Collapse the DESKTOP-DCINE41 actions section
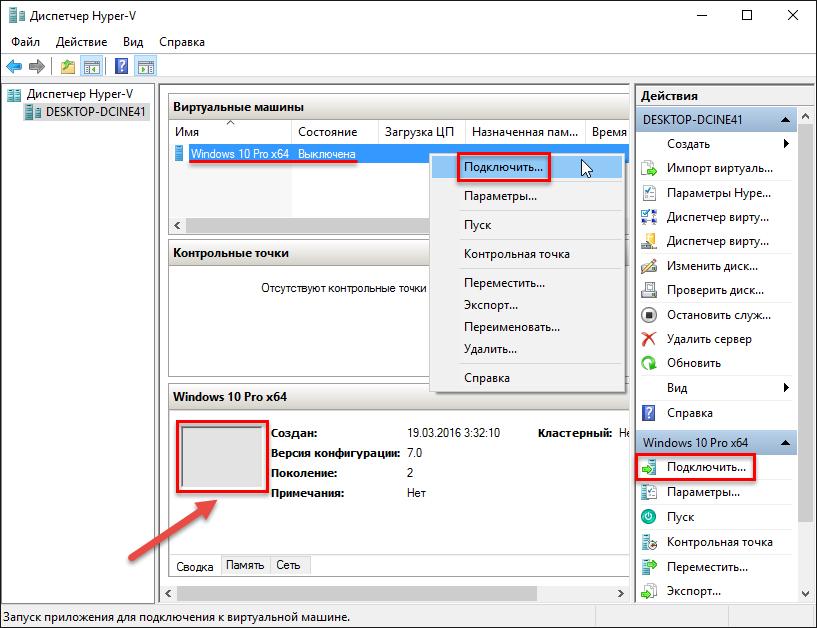The width and height of the screenshot is (817, 628). [x=786, y=120]
